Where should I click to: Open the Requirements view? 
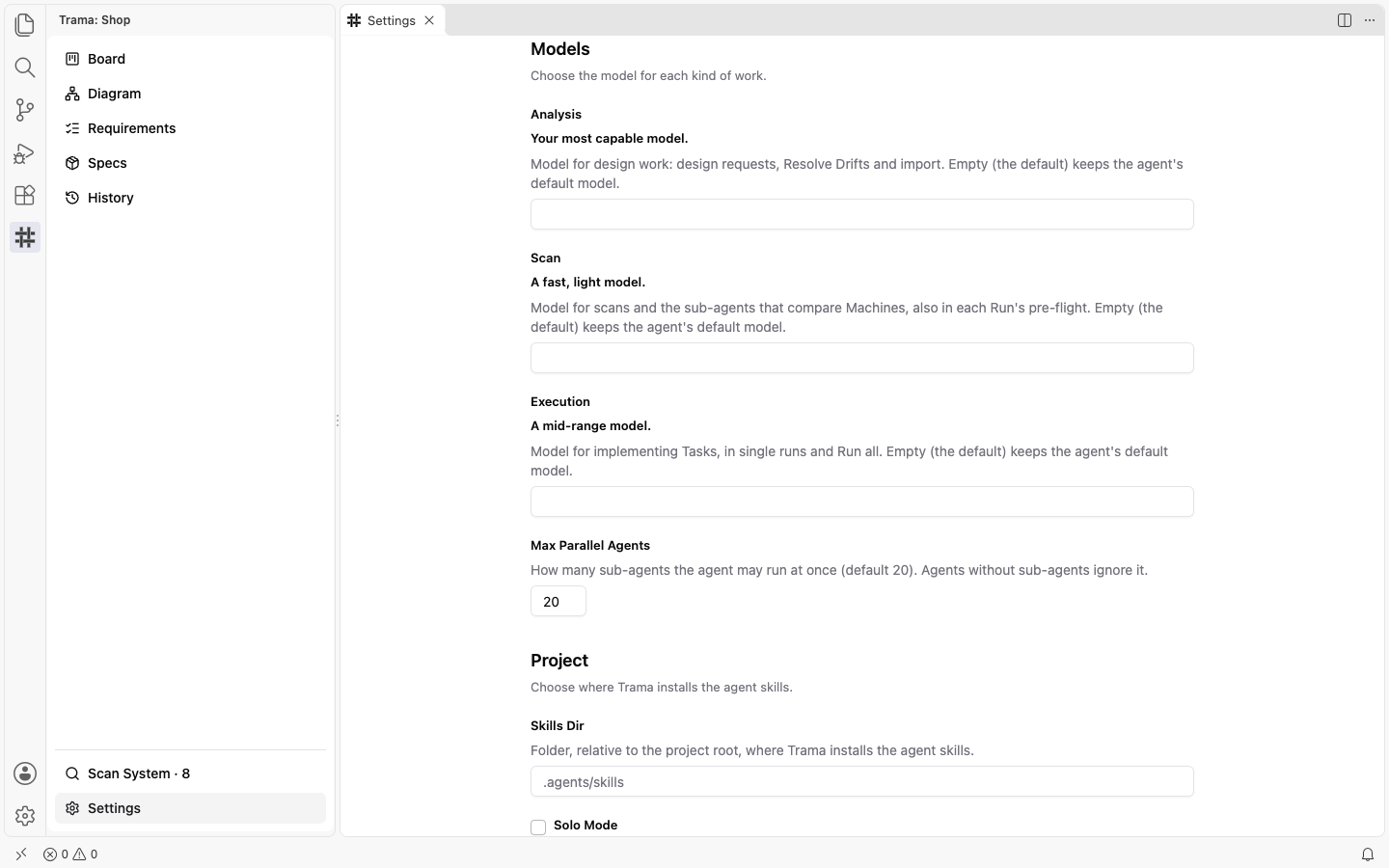pos(190,128)
